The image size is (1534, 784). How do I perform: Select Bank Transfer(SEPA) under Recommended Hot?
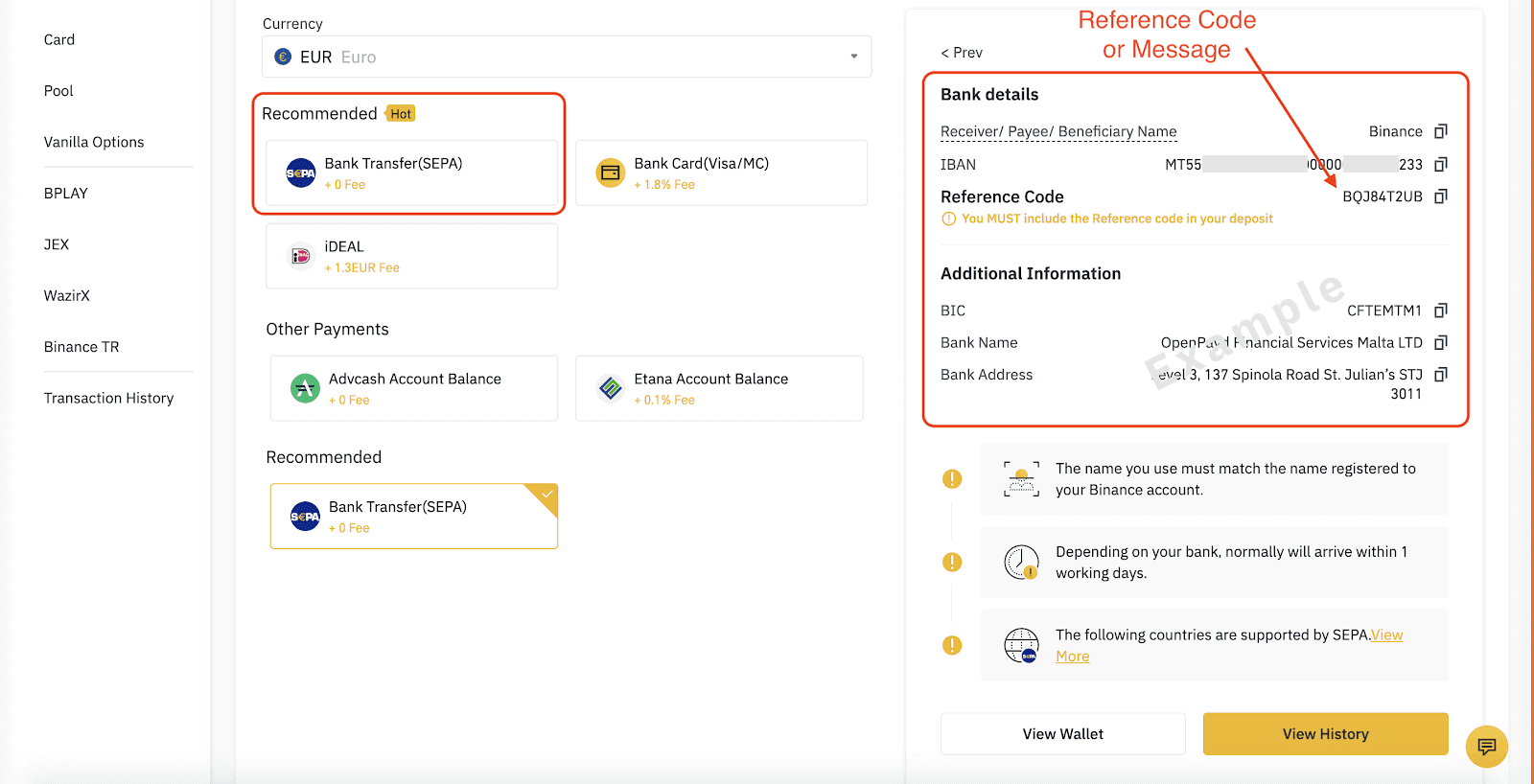[x=411, y=173]
